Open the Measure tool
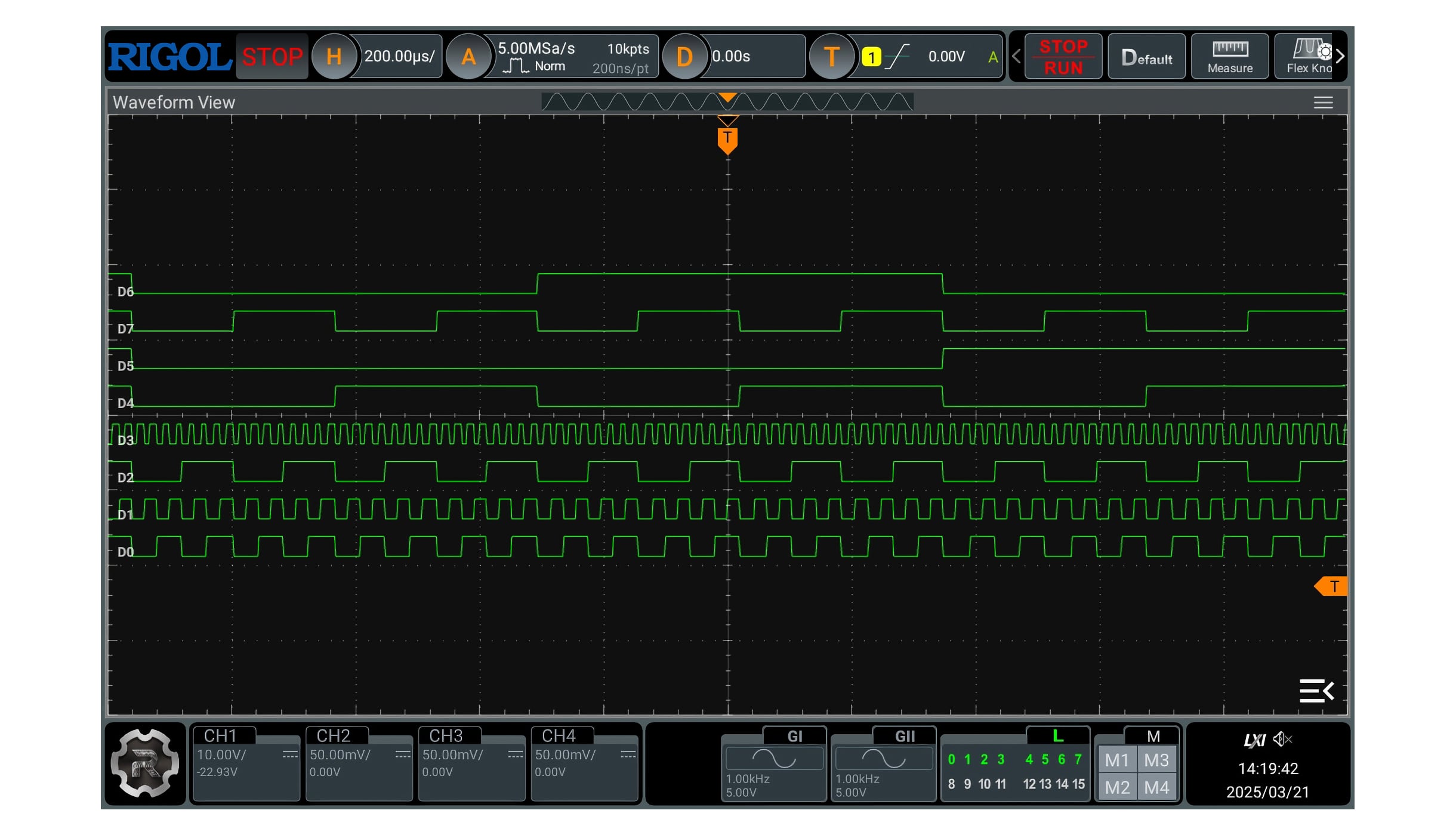 pyautogui.click(x=1230, y=57)
